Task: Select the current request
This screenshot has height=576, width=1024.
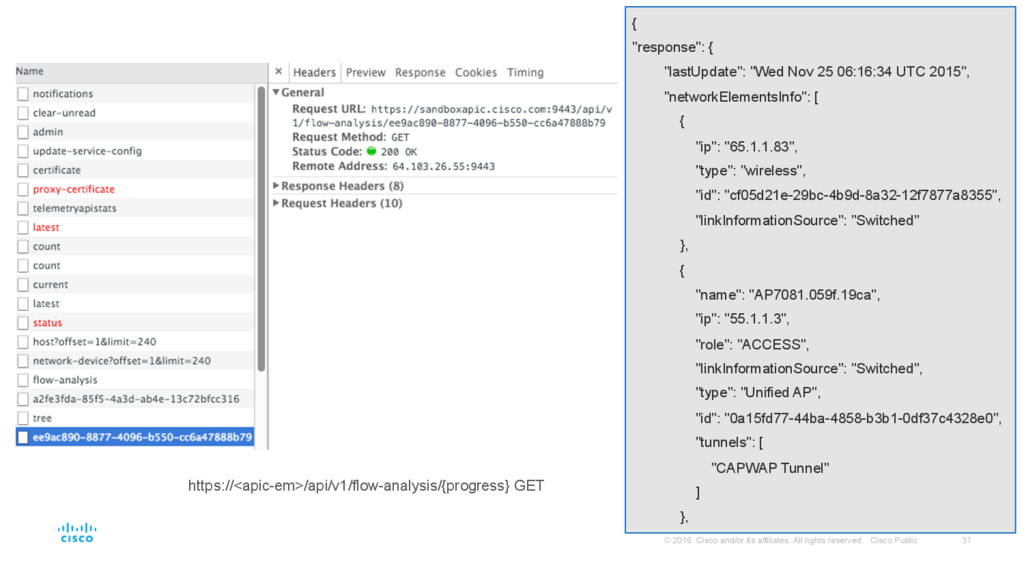Action: tap(135, 285)
